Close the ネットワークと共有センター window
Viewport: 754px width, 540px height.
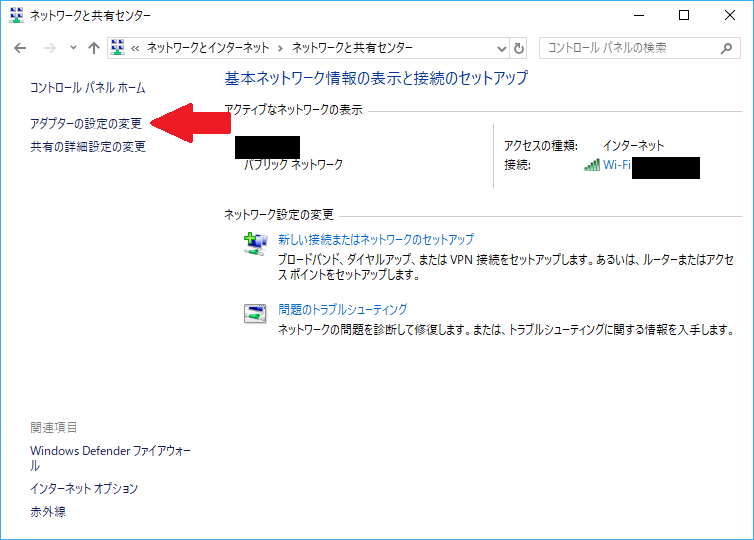pyautogui.click(x=729, y=15)
